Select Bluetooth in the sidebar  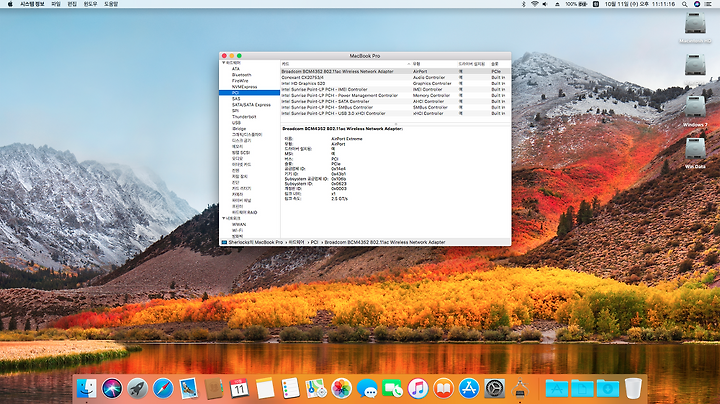click(x=242, y=75)
